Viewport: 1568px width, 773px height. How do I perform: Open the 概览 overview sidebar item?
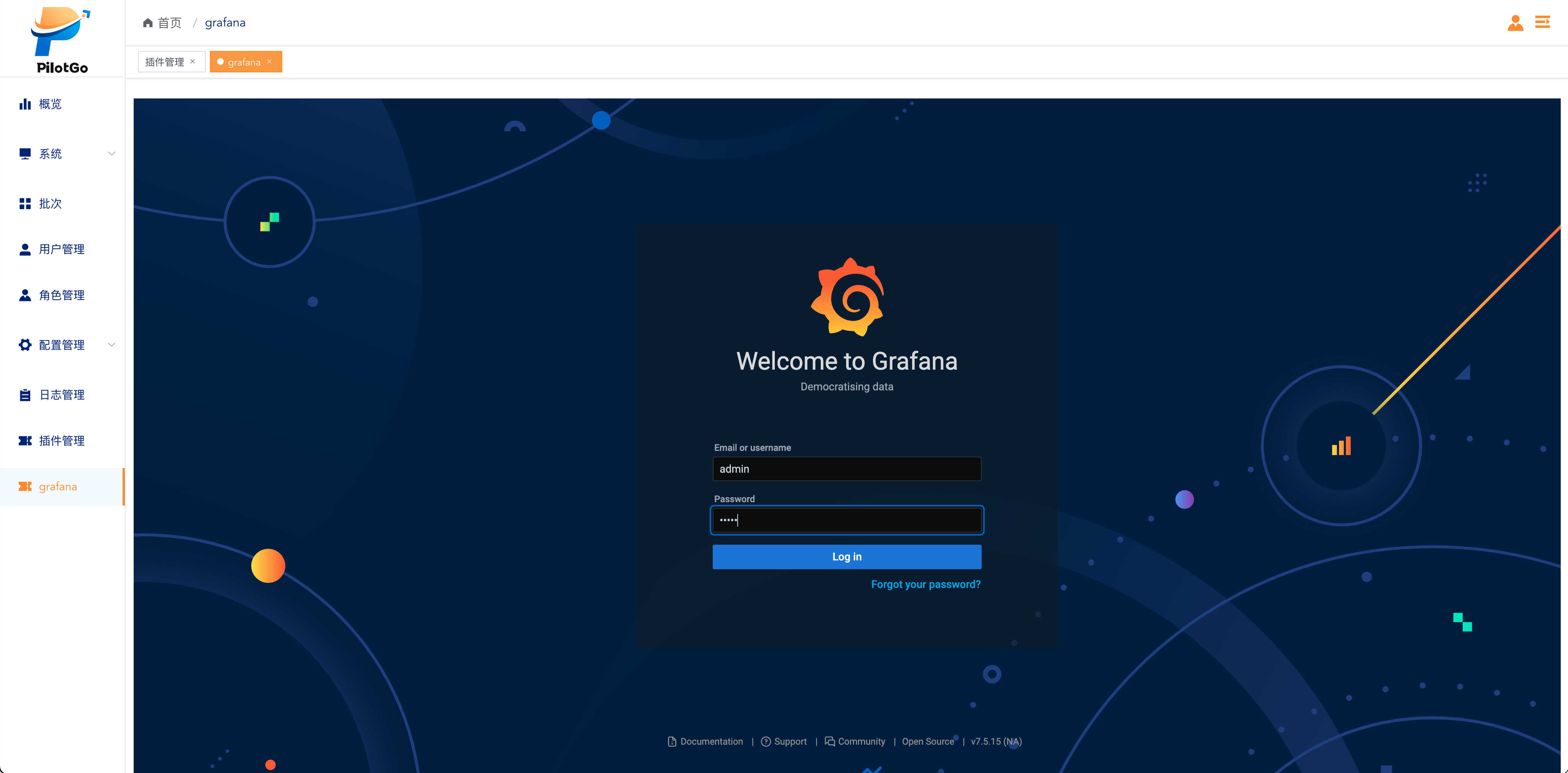pyautogui.click(x=50, y=104)
